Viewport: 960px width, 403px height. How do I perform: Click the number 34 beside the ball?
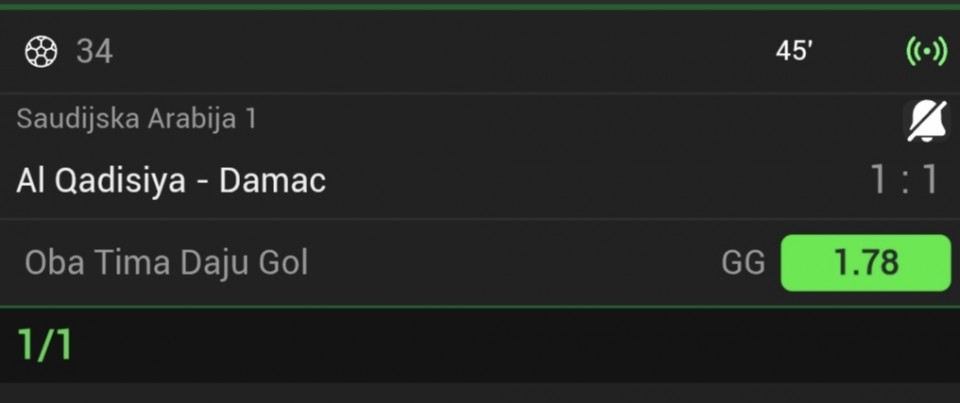click(95, 51)
